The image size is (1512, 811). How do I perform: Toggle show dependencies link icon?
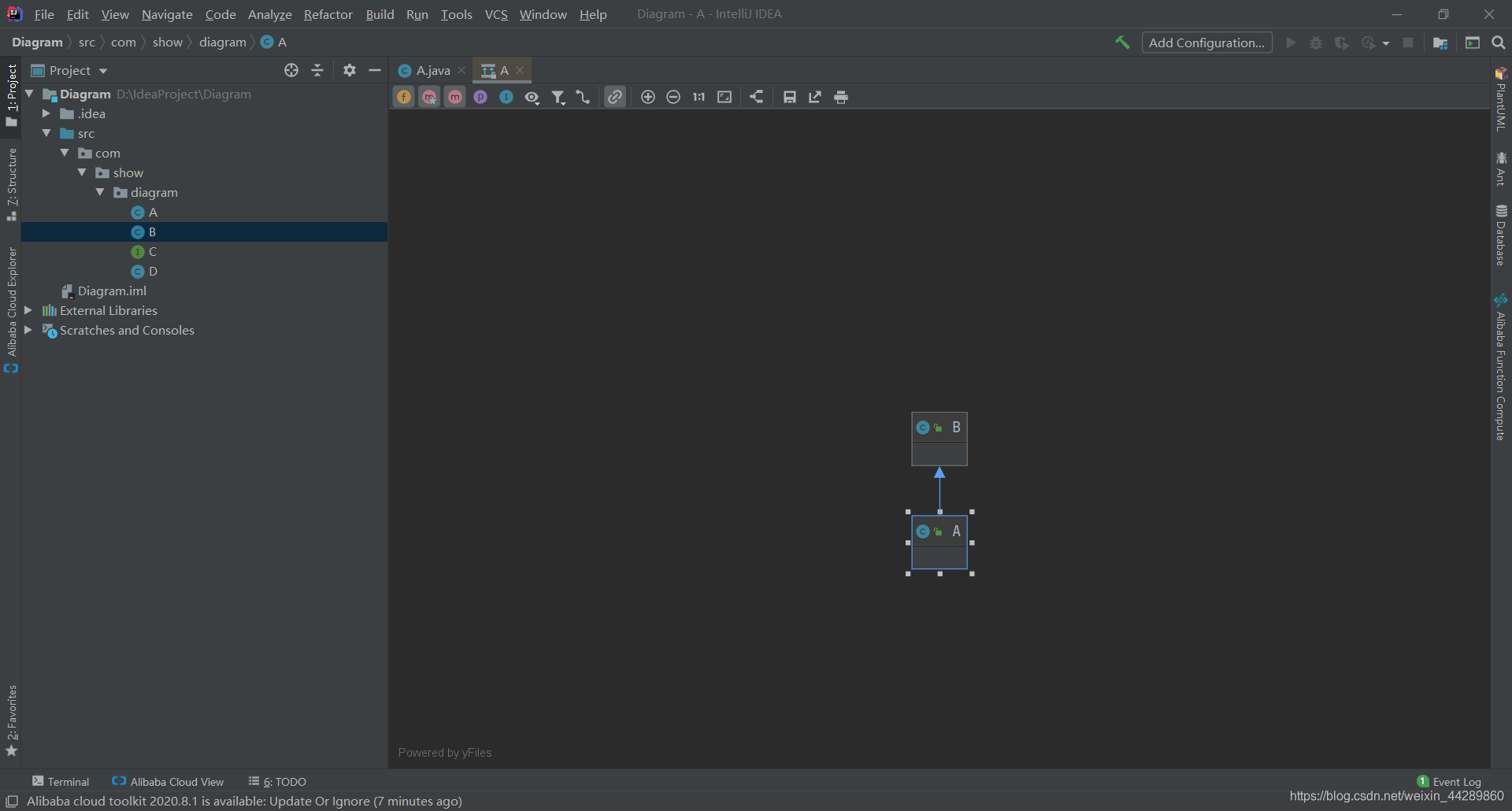tap(615, 97)
